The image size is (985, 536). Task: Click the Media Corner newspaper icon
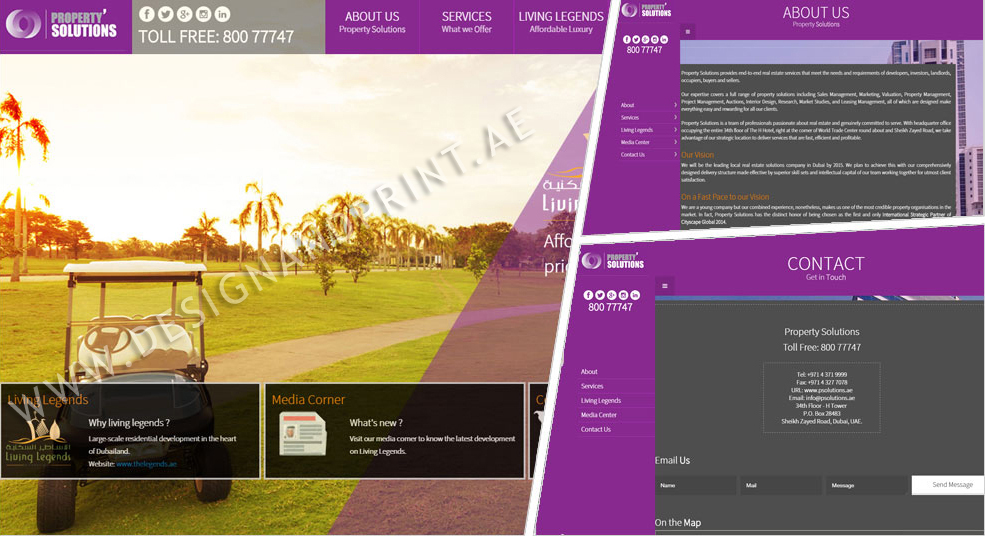(302, 436)
